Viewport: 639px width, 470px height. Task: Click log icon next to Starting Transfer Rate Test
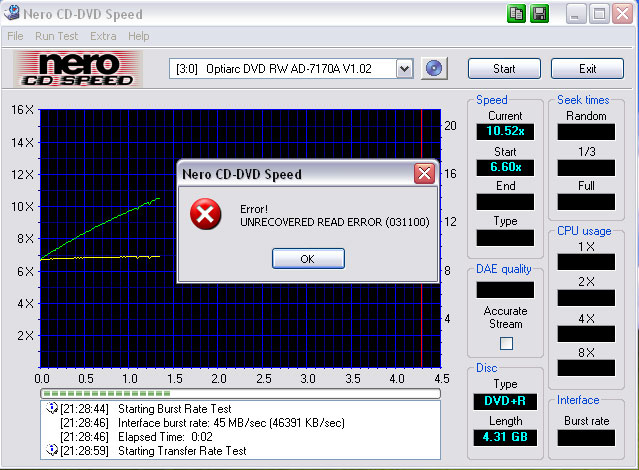coord(52,450)
